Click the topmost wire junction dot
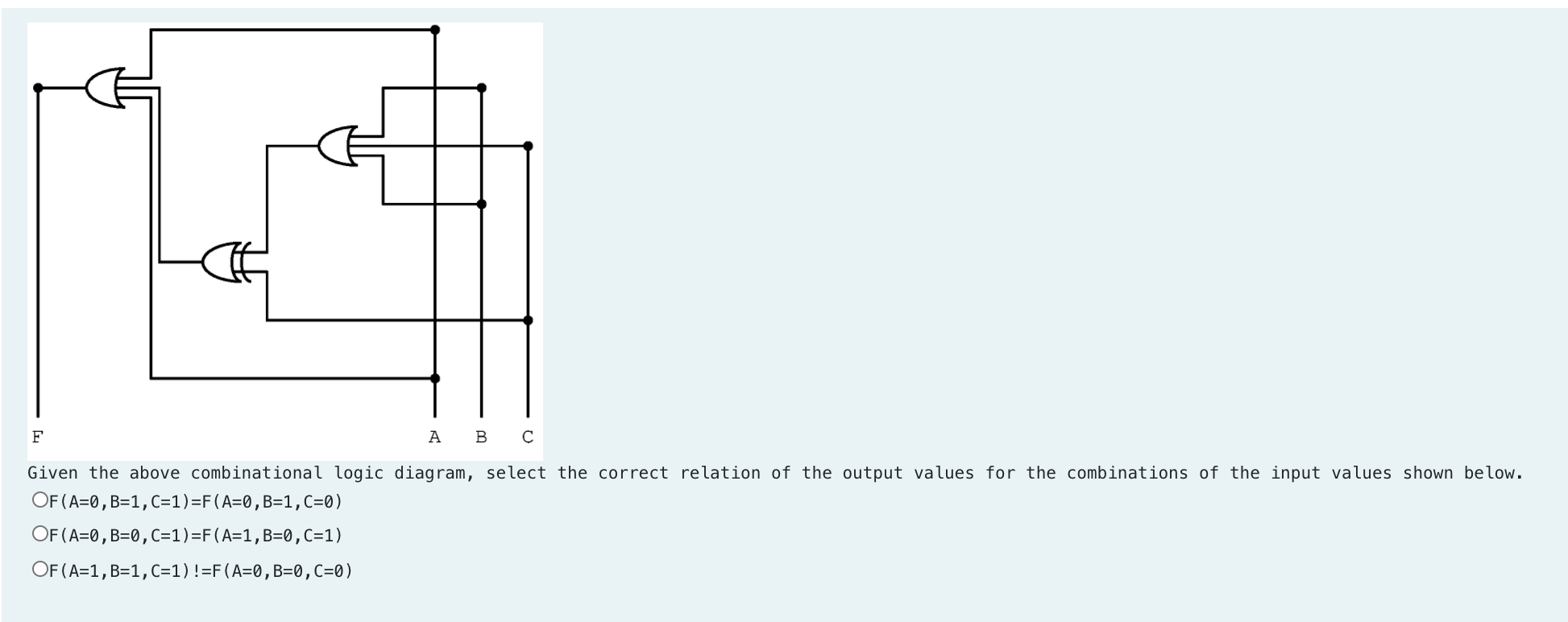 coord(434,28)
